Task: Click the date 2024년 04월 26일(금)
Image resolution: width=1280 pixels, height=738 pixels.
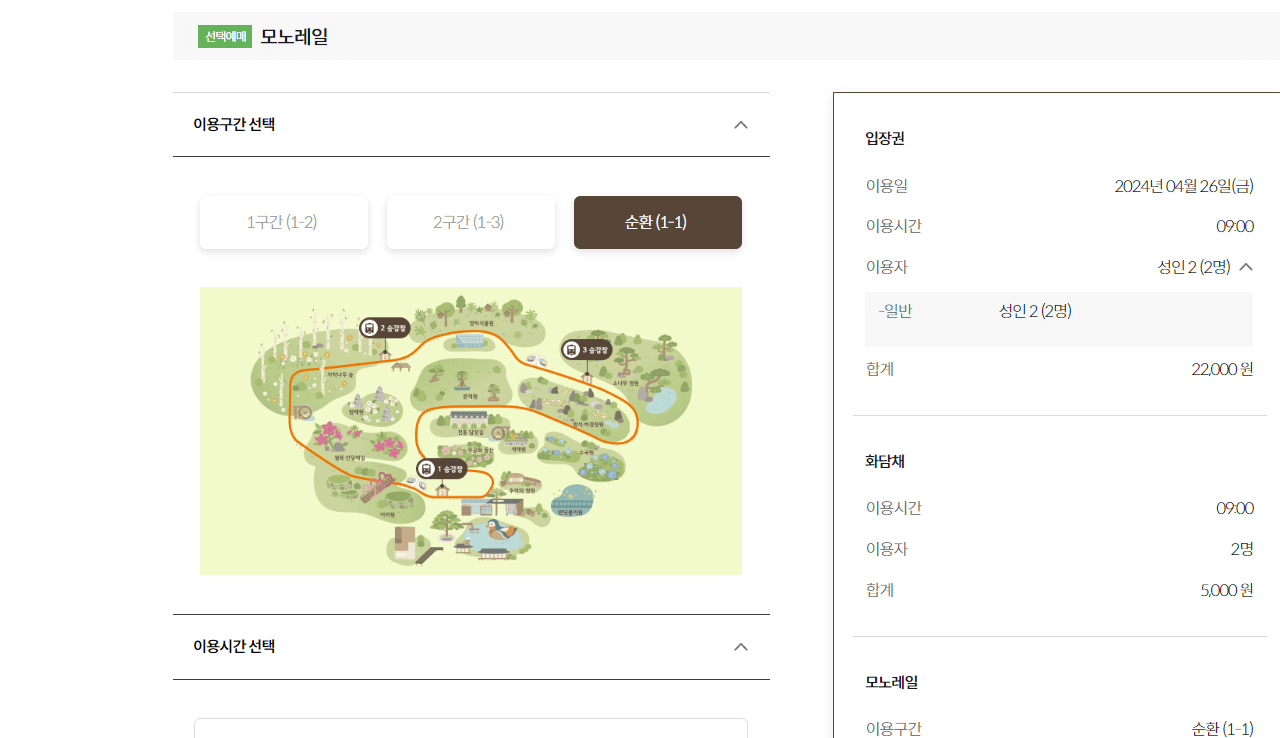Action: [x=1184, y=186]
